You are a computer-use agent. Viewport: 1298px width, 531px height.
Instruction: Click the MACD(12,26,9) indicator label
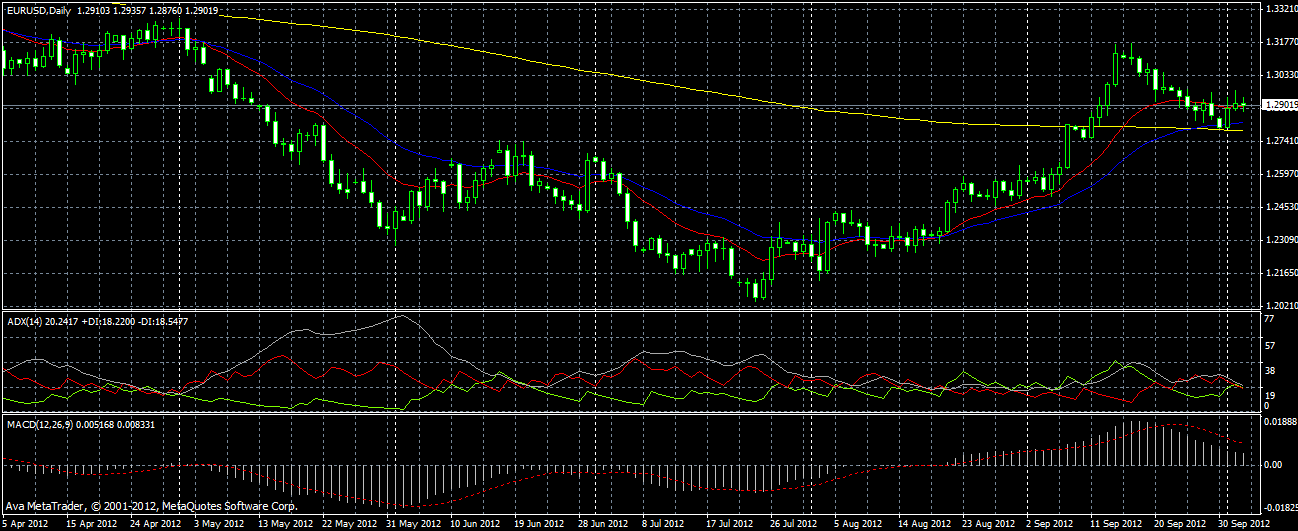[39, 425]
